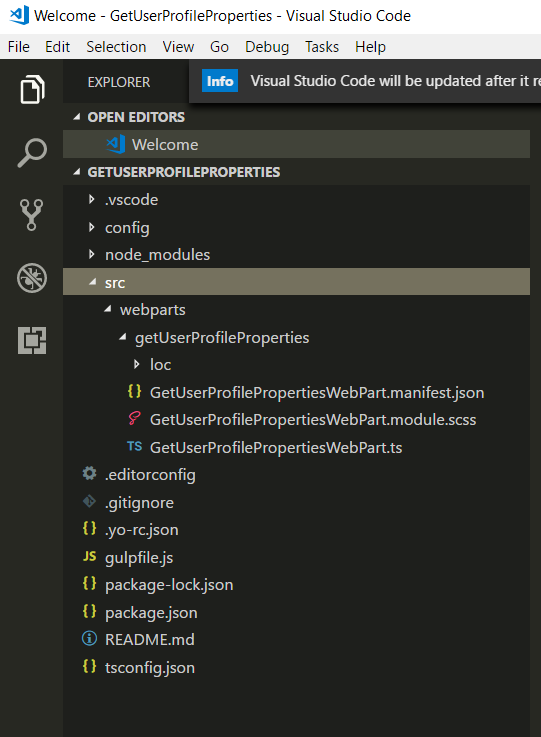Click the gear icon beside .editorconfig

89,473
